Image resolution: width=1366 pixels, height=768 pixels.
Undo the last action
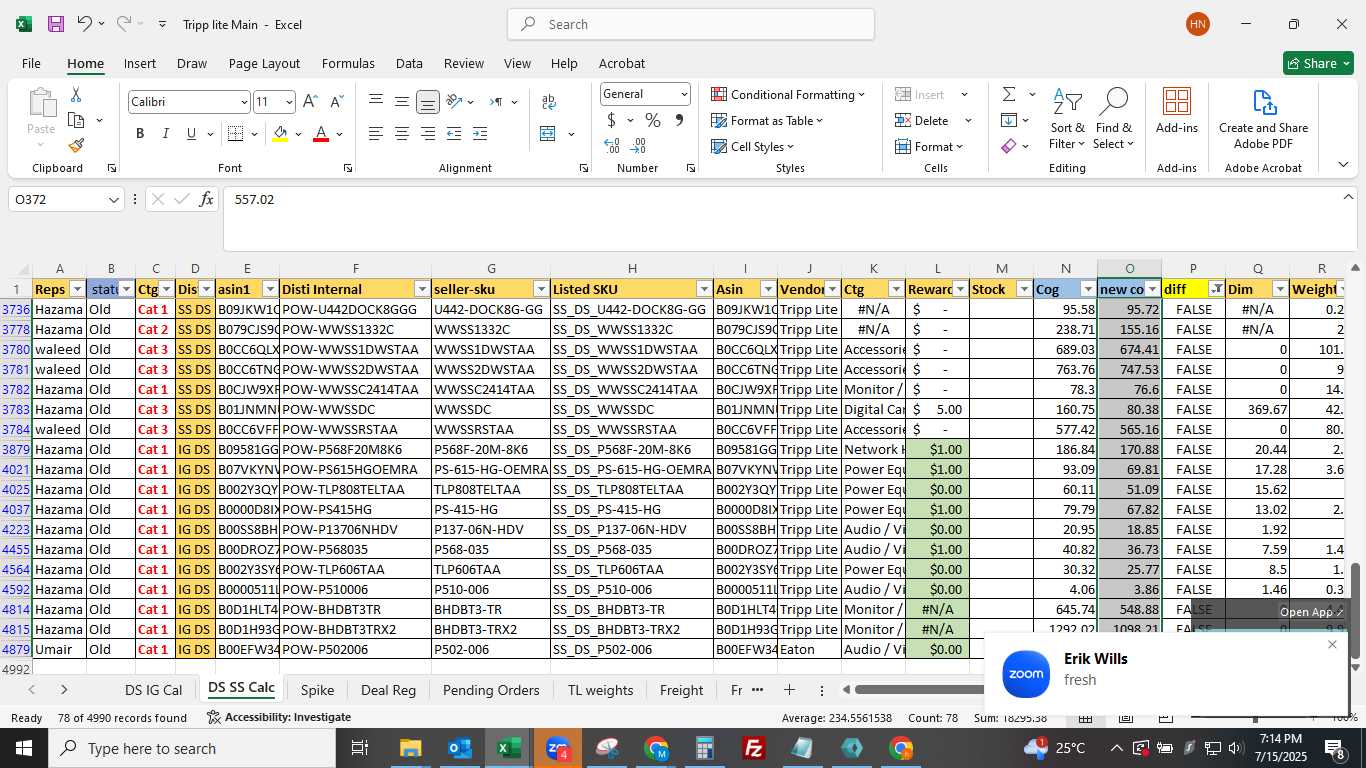pos(85,24)
